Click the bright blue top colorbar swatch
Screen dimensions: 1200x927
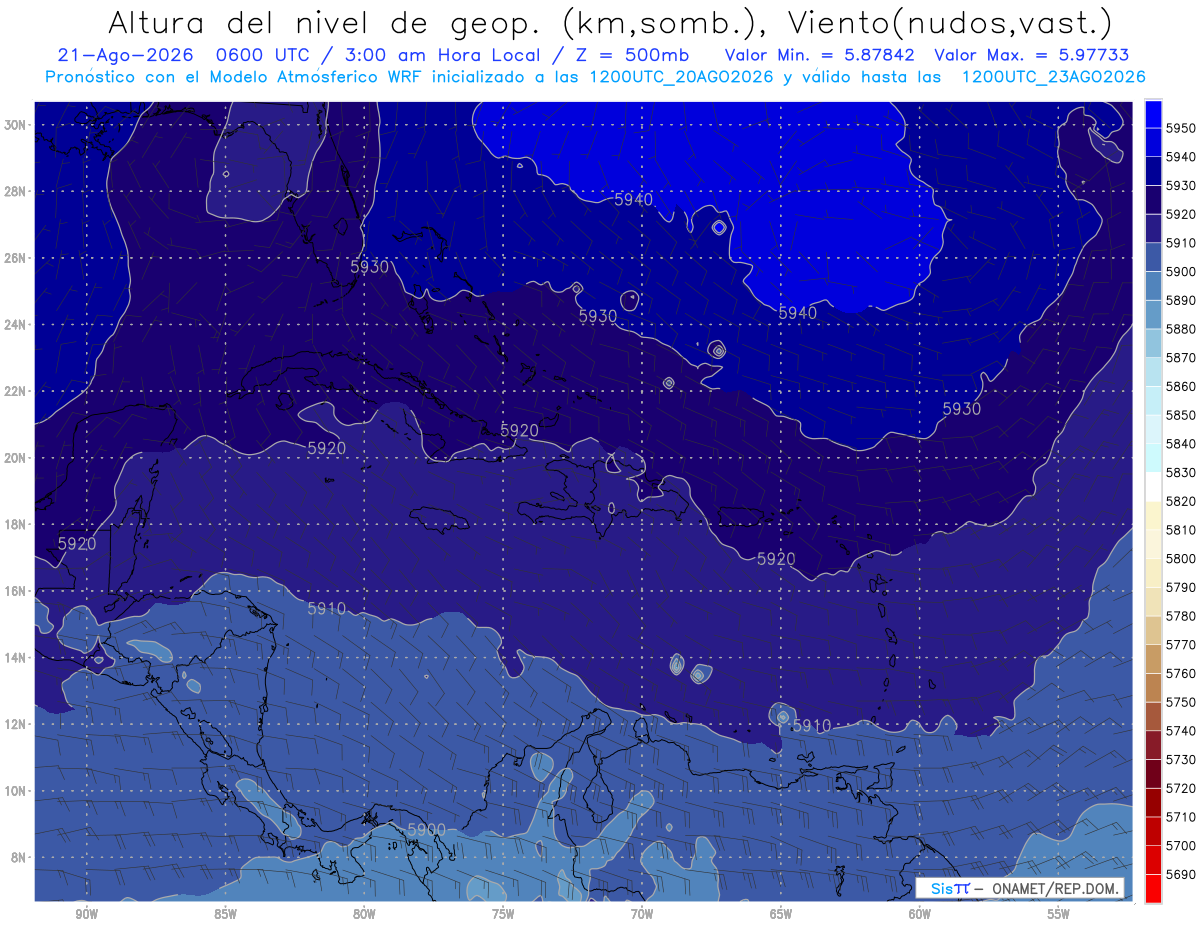pos(1153,113)
